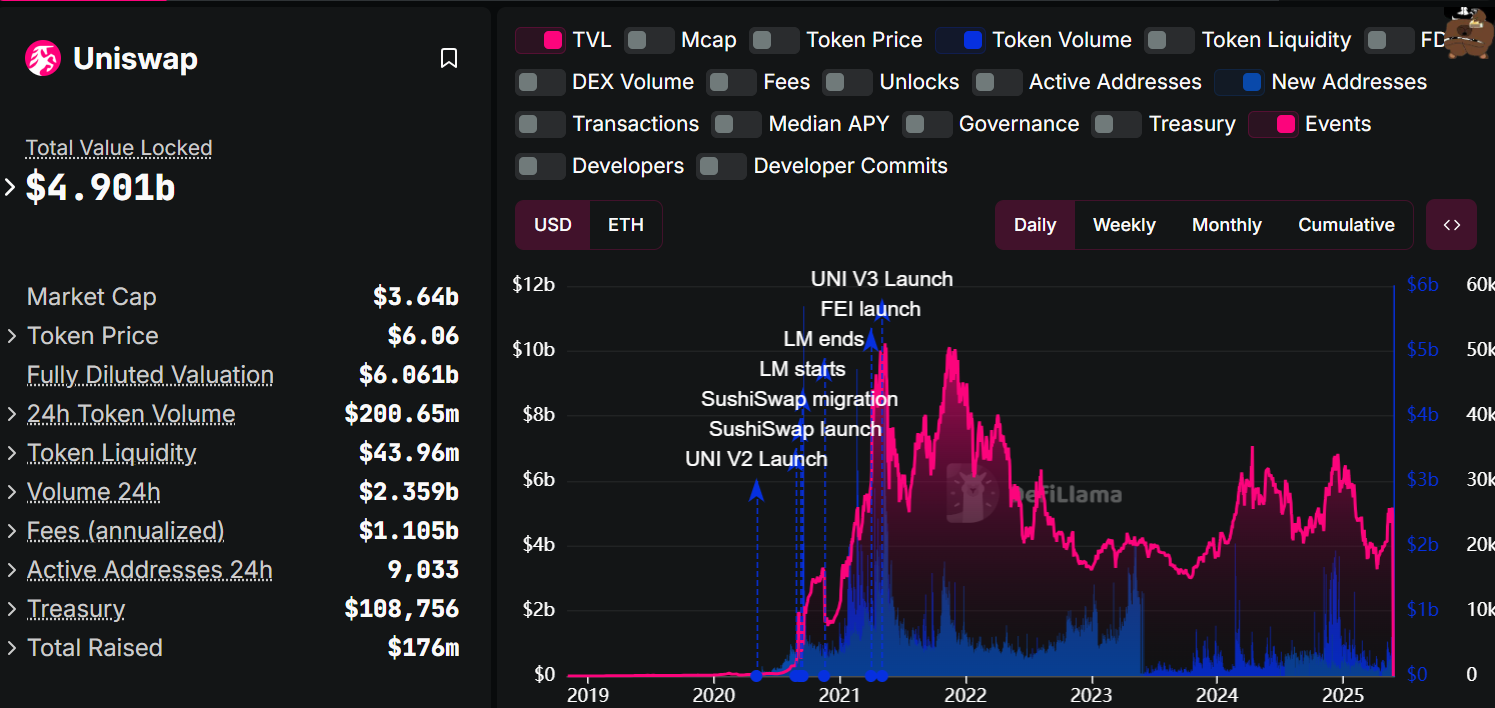Click the llama avatar icon
This screenshot has height=708, width=1495.
tap(1469, 33)
